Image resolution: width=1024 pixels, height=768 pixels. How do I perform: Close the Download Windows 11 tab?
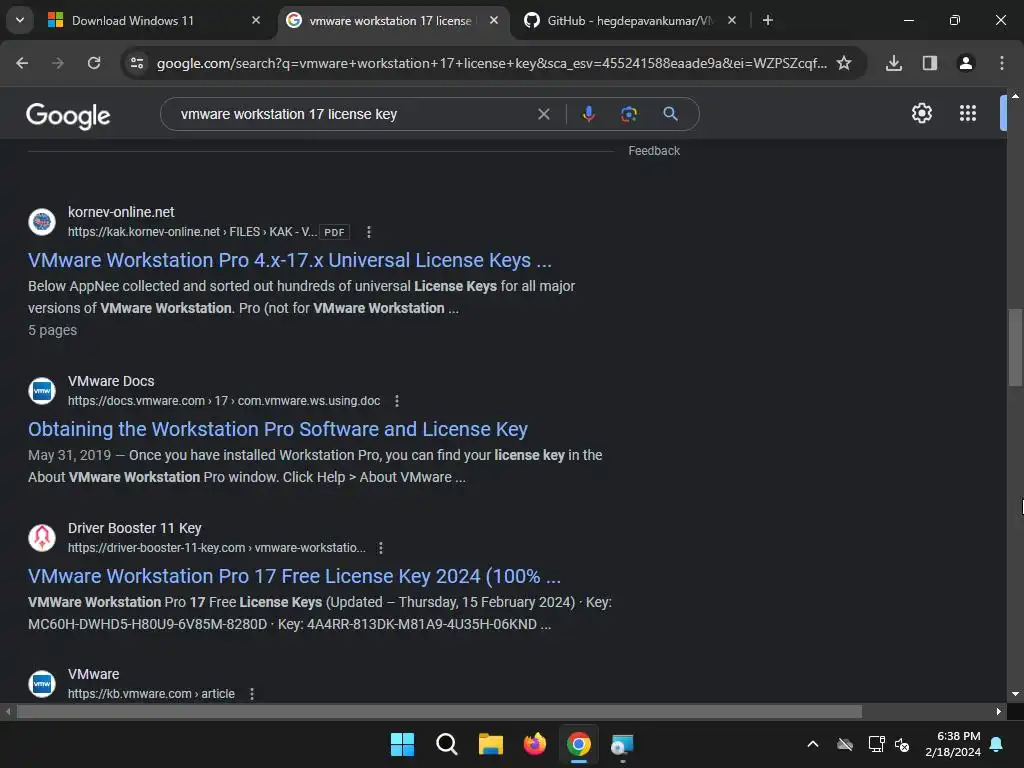coord(256,20)
